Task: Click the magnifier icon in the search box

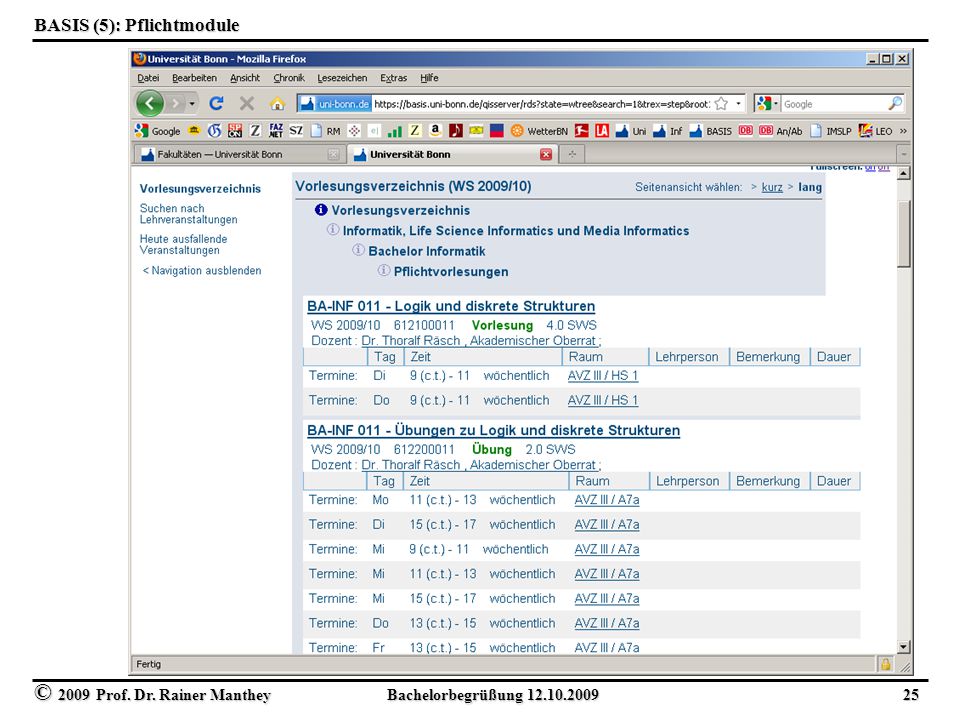Action: tap(894, 104)
